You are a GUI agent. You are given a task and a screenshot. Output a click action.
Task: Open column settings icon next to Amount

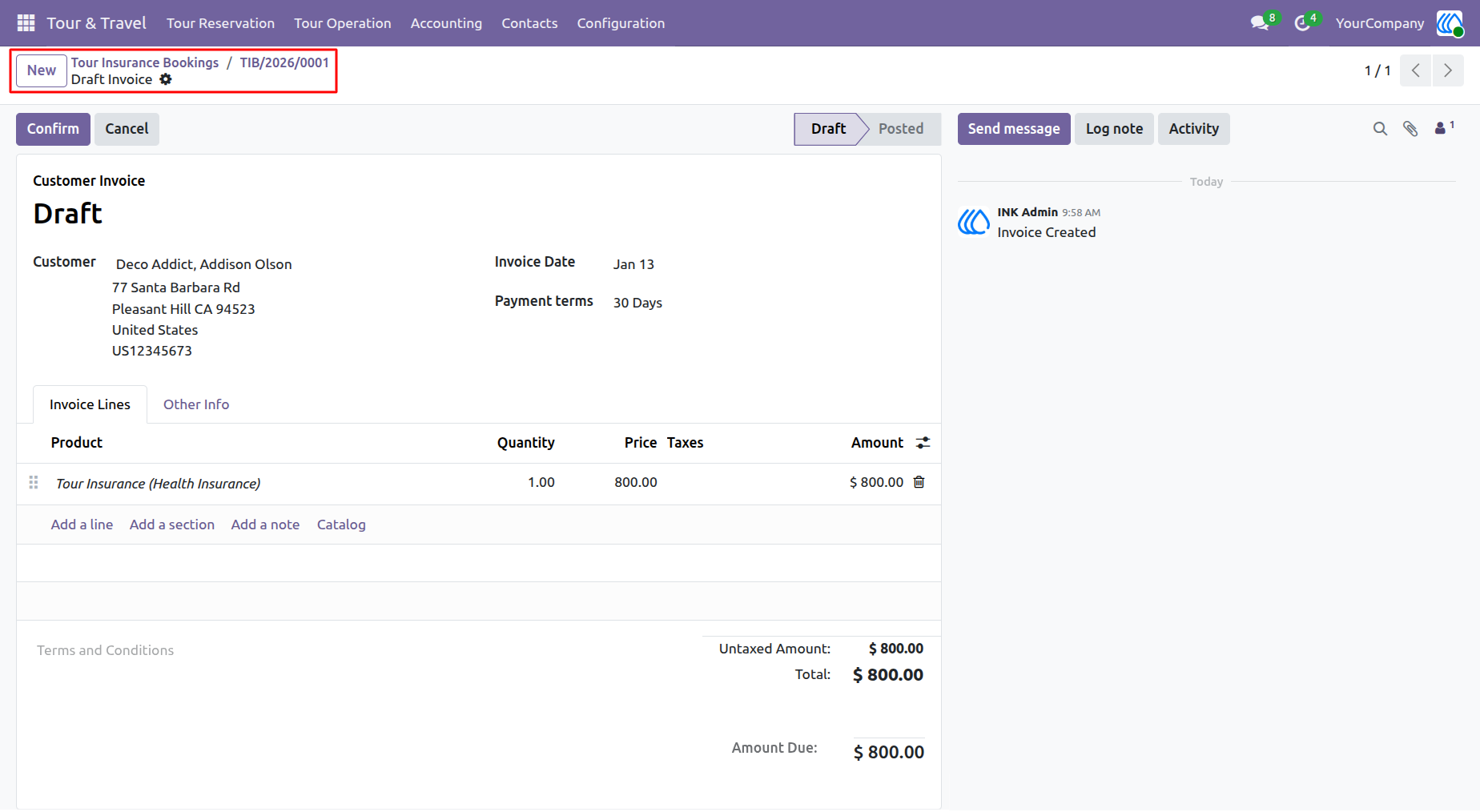click(923, 443)
